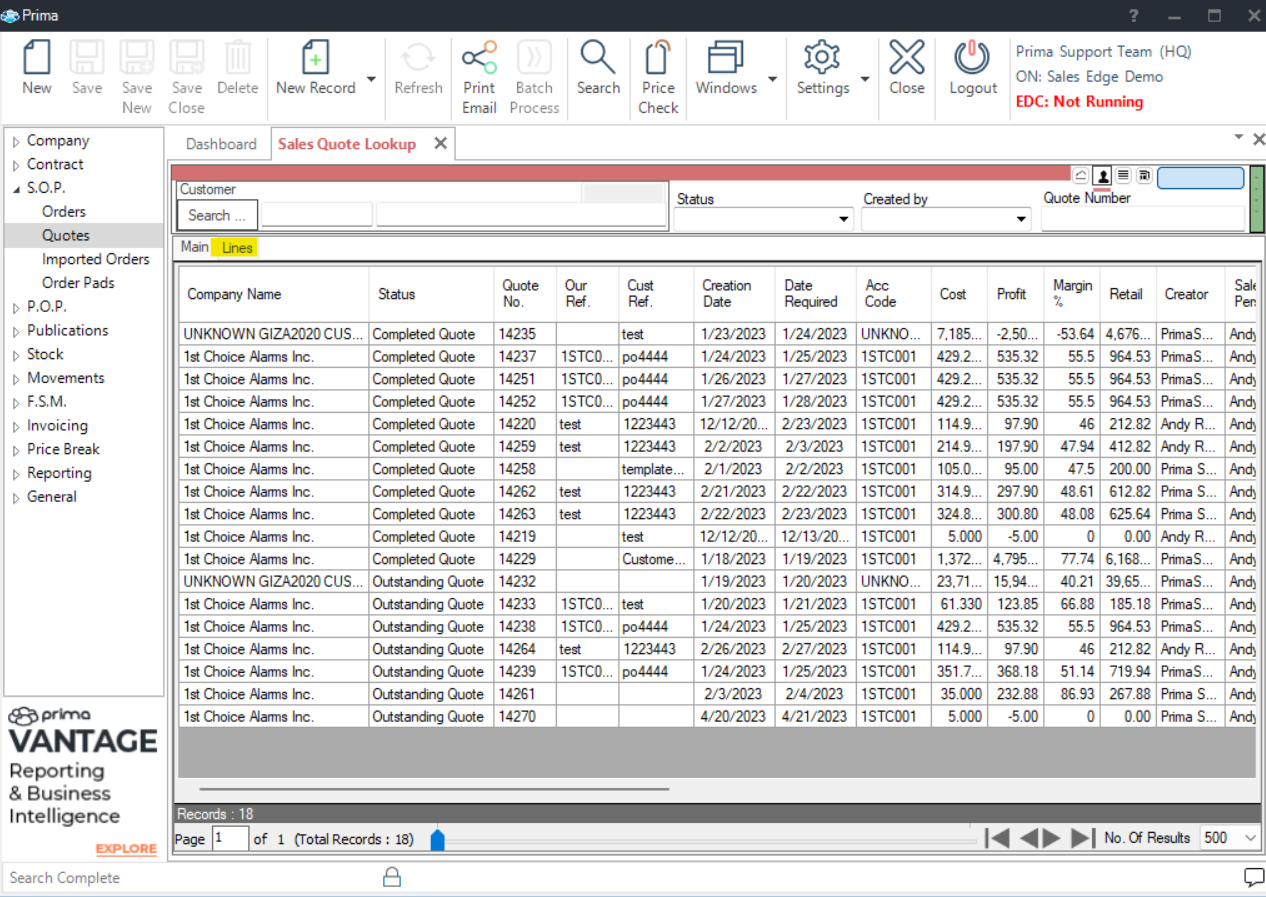Click the Save New toolbar icon
Screen dimensions: 1266x897
[136, 58]
